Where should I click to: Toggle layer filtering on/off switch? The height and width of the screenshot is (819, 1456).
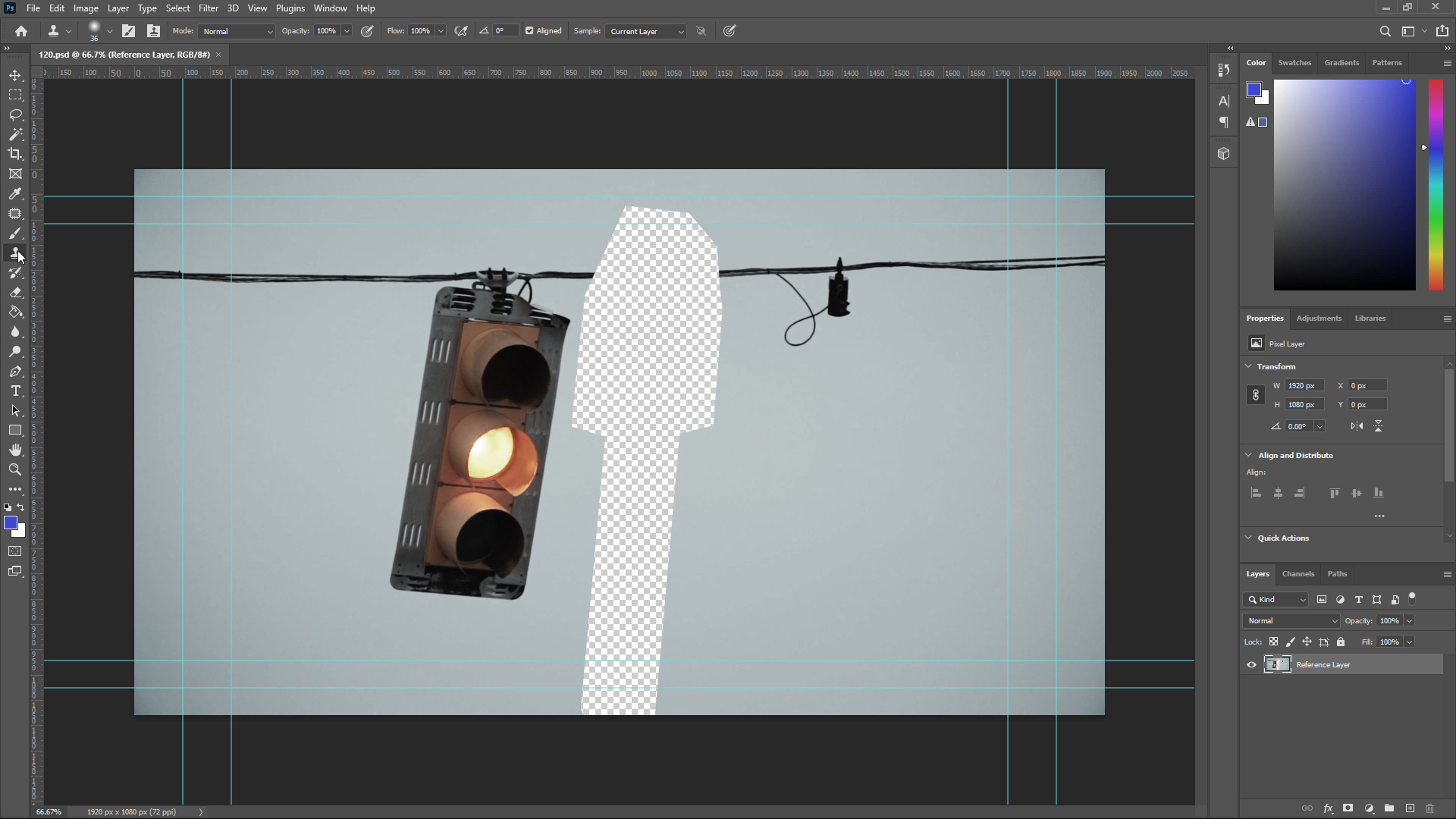point(1412,598)
